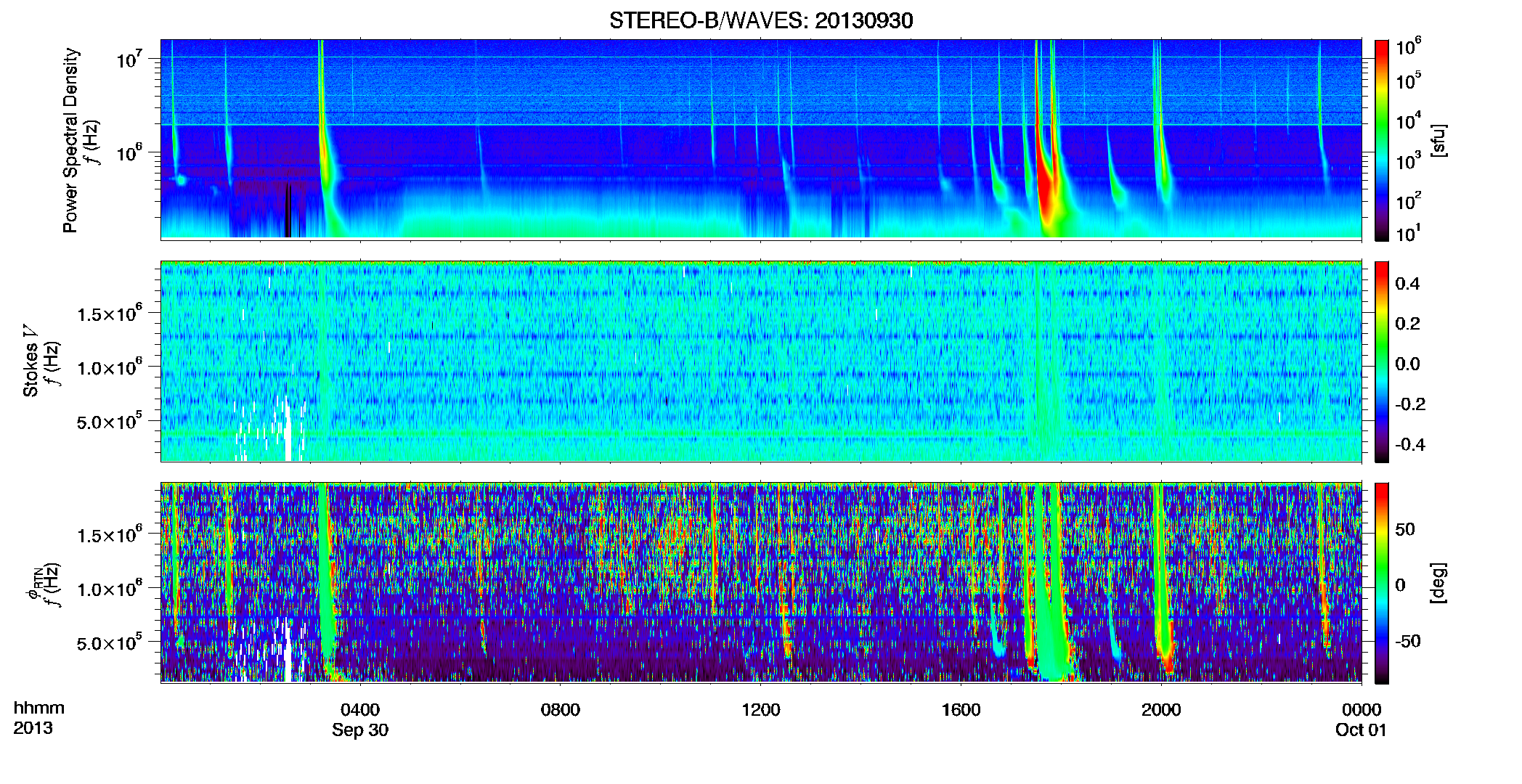Screen dimensions: 1522x784
Task: Click the 10^7 frequency tick in top panel
Action: point(129,58)
